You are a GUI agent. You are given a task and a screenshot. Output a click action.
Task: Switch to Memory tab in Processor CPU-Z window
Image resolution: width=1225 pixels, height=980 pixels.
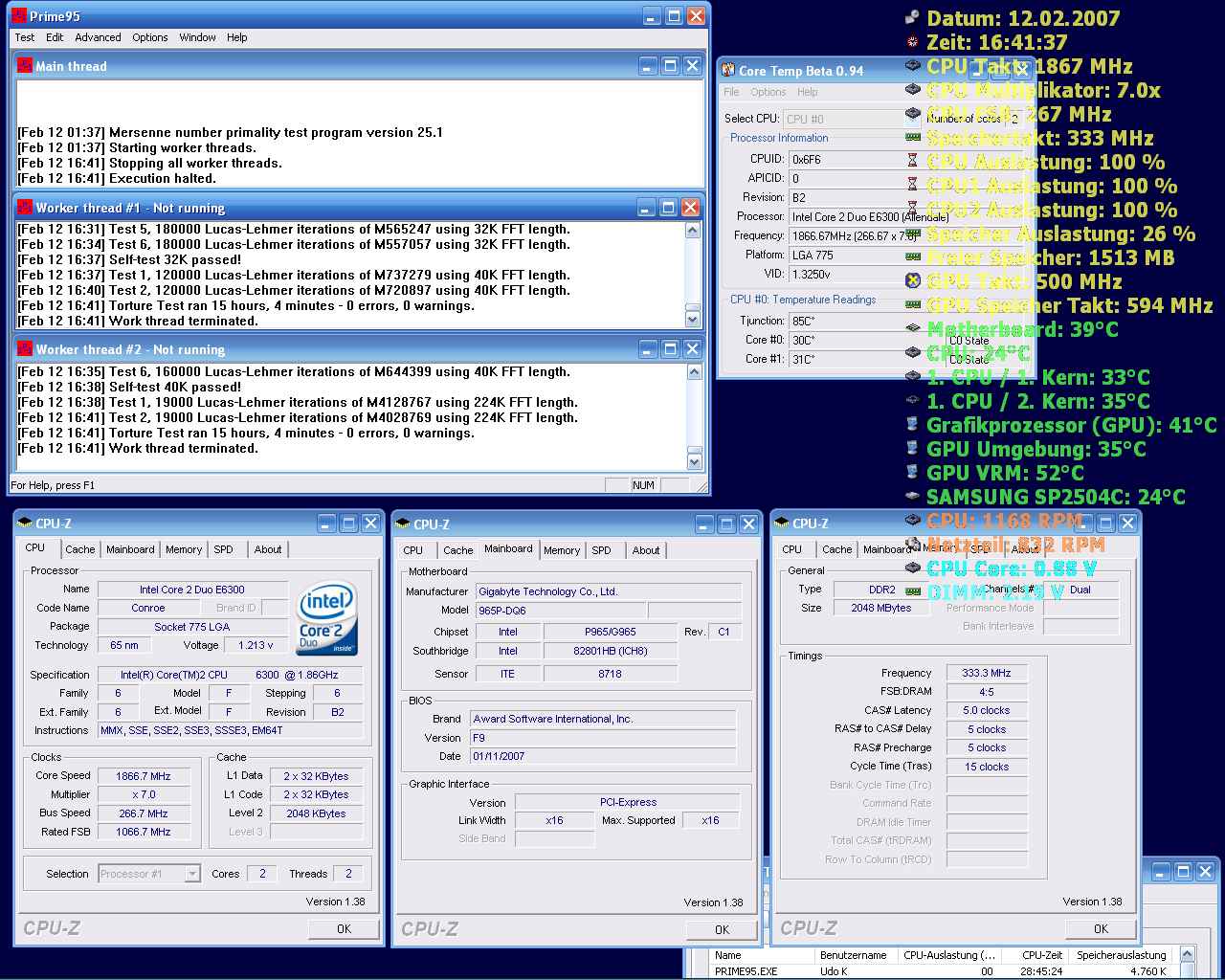pyautogui.click(x=184, y=549)
